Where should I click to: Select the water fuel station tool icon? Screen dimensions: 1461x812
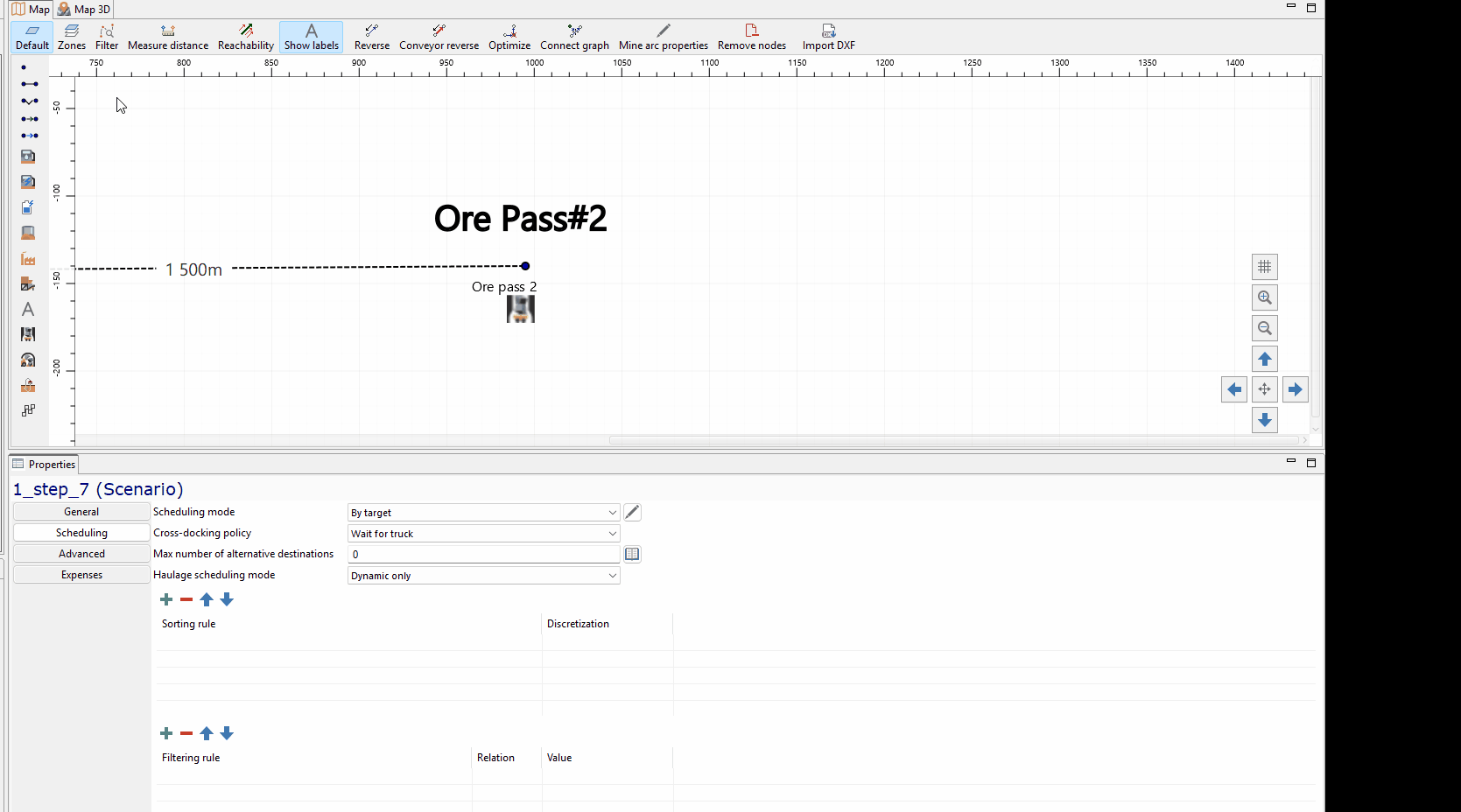[28, 157]
